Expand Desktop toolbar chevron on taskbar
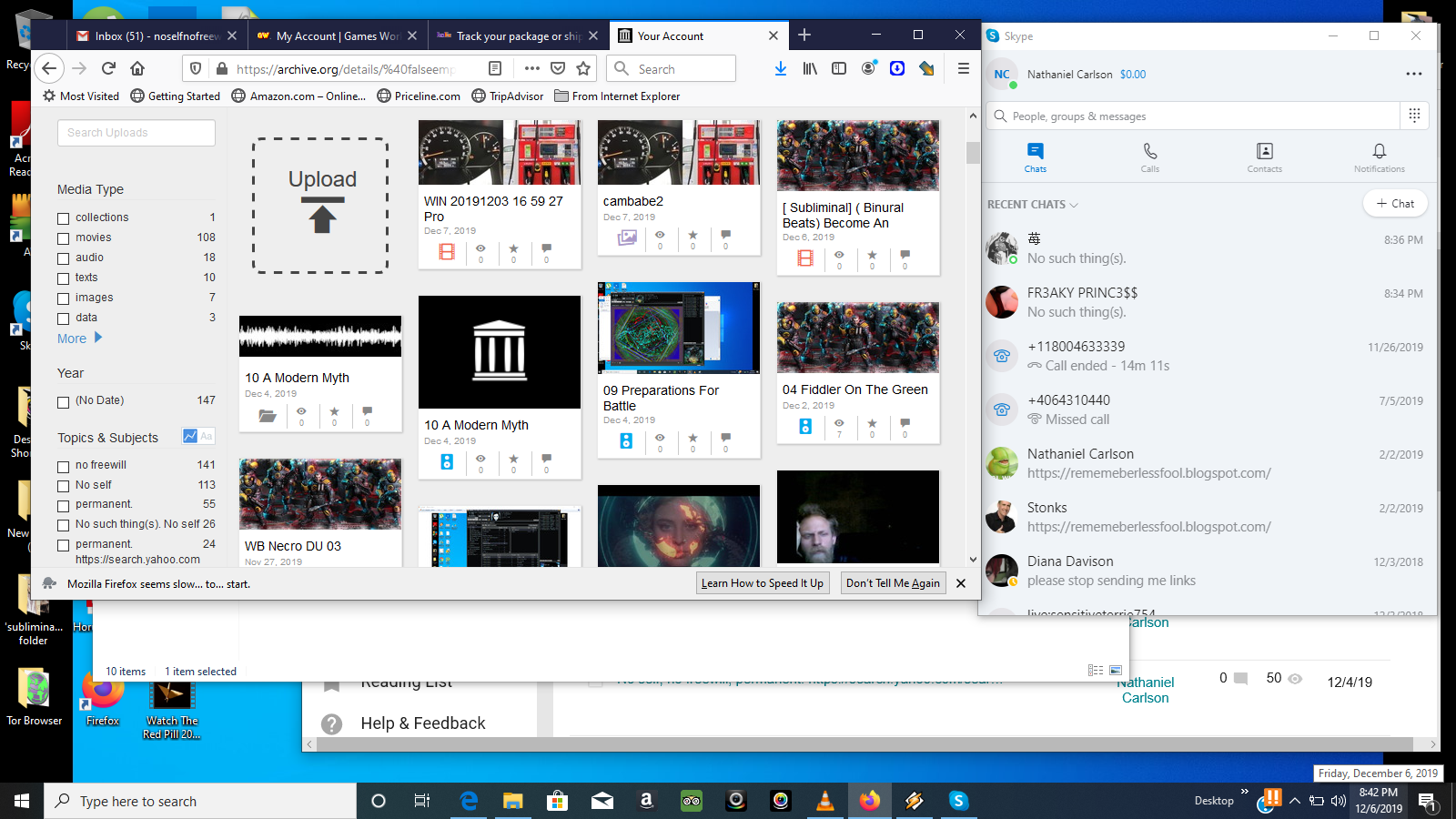 click(1245, 792)
